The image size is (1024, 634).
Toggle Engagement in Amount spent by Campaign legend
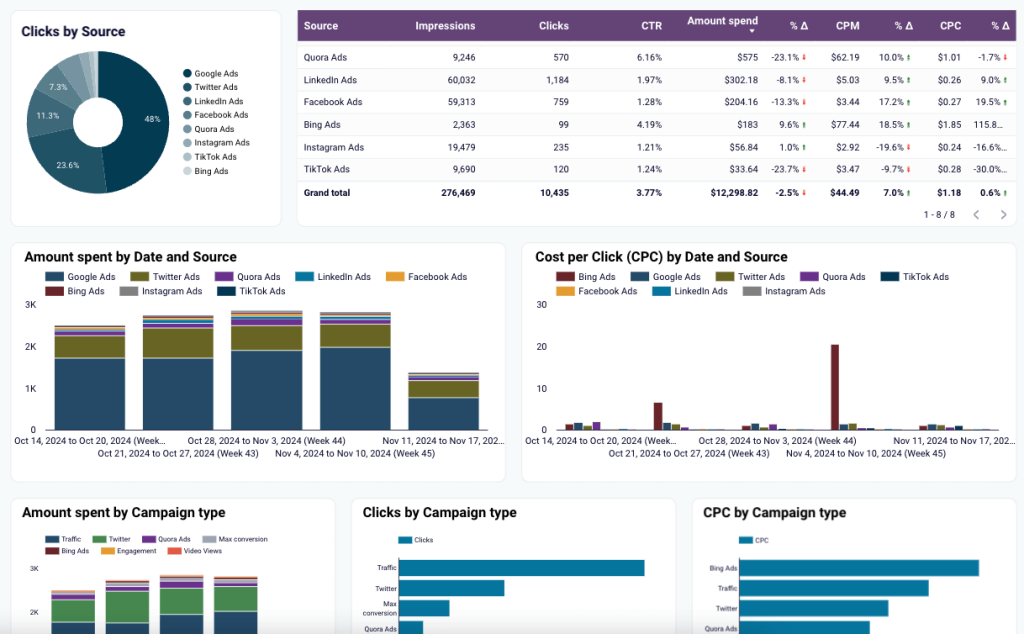[129, 551]
